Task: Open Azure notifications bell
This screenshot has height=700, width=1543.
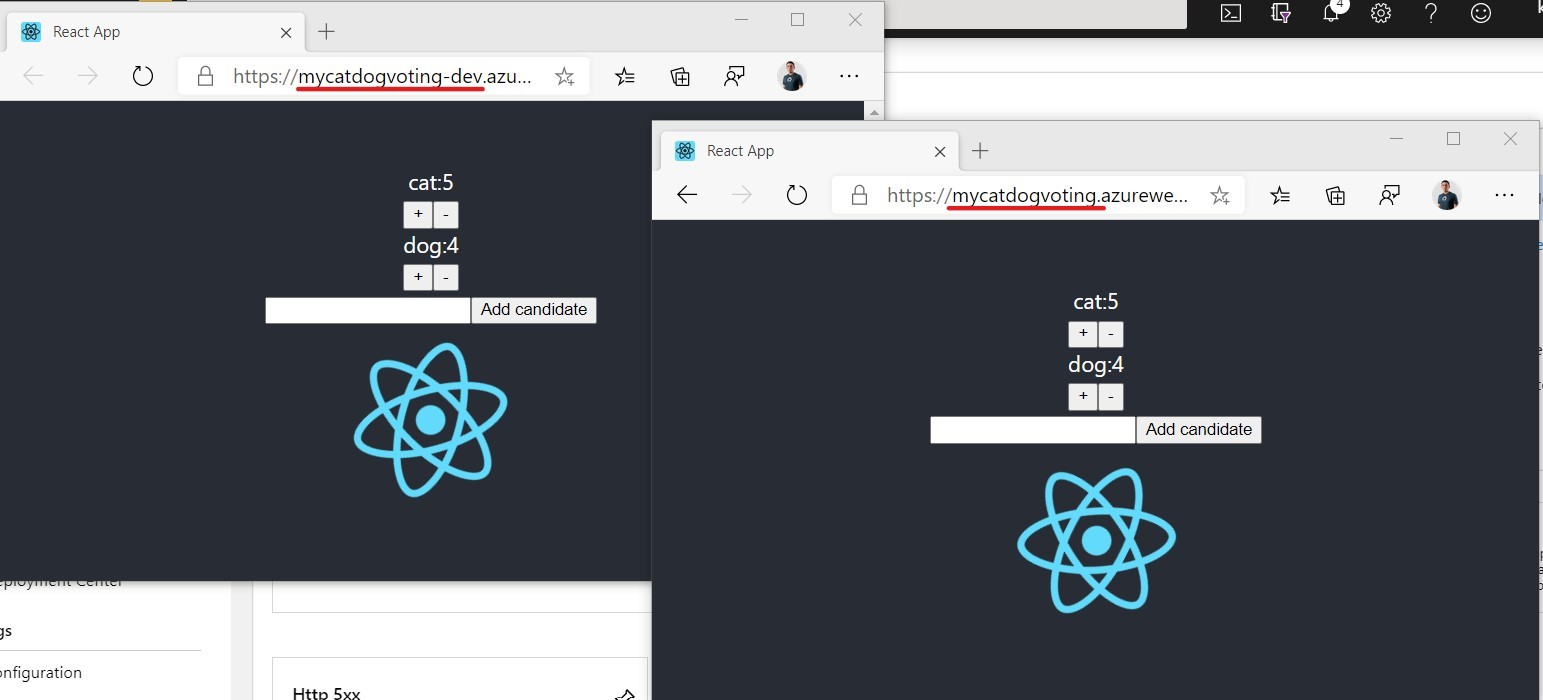Action: [1331, 13]
